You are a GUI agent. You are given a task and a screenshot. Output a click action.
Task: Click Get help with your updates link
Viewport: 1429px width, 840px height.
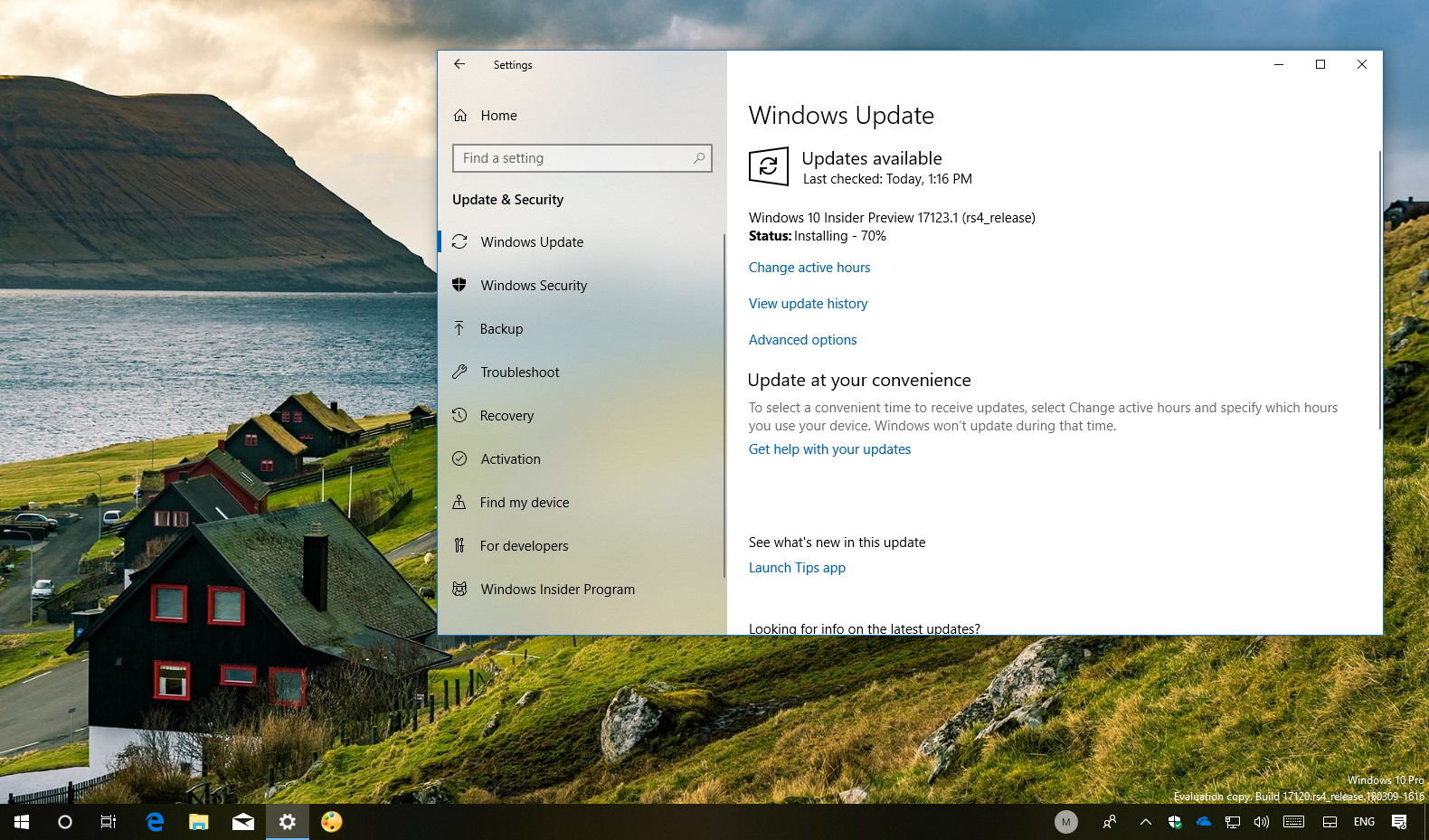(829, 449)
